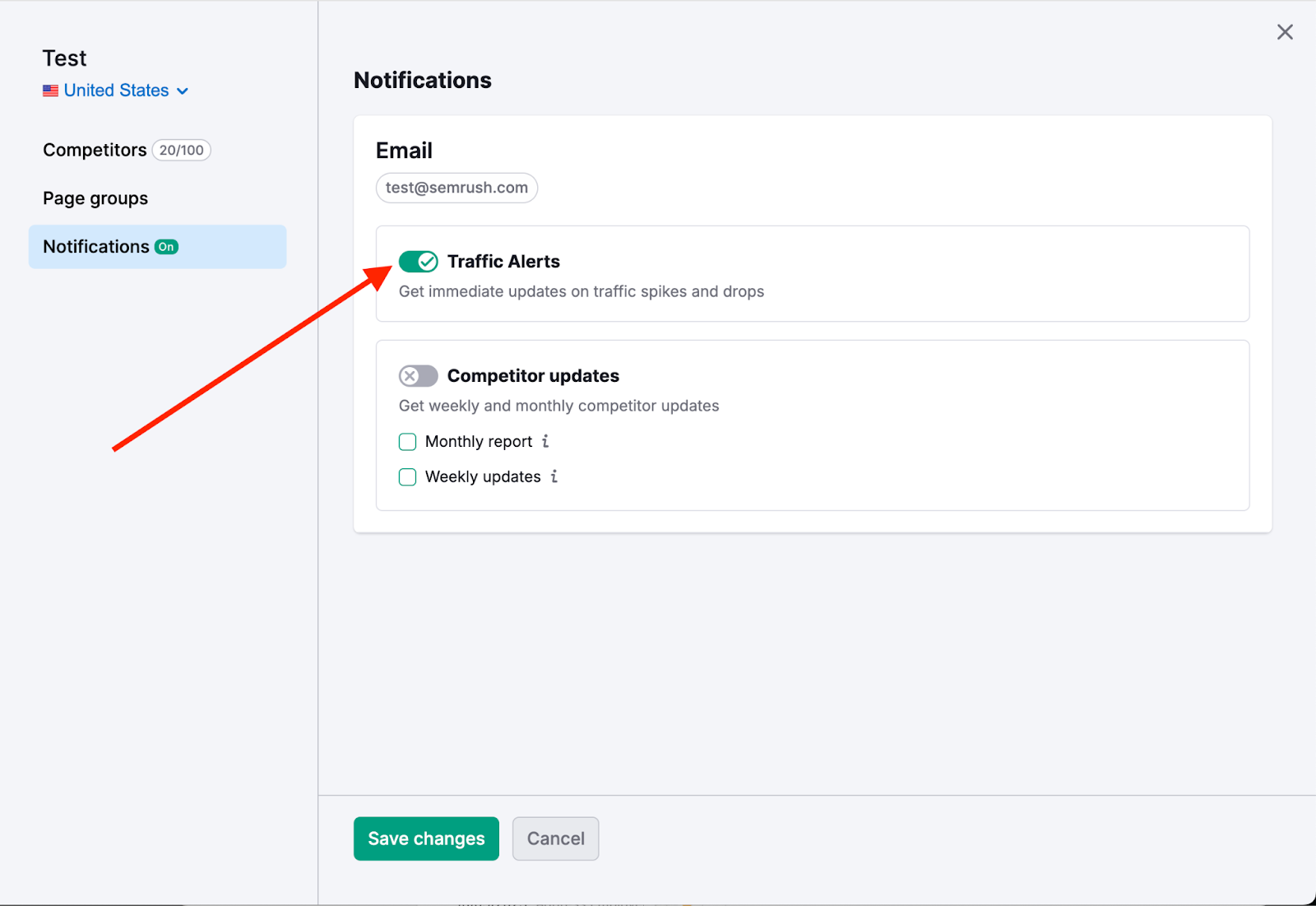The width and height of the screenshot is (1316, 906).
Task: Click the info icon next to Weekly updates
Action: coord(554,476)
